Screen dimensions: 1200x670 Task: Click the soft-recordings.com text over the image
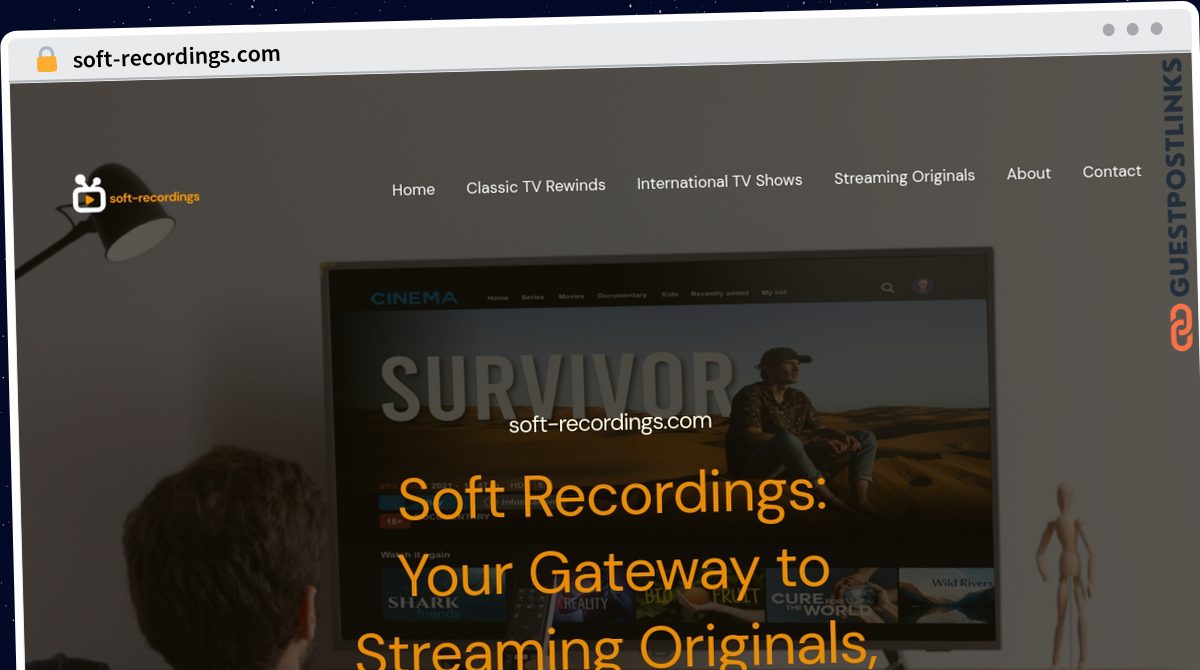610,422
